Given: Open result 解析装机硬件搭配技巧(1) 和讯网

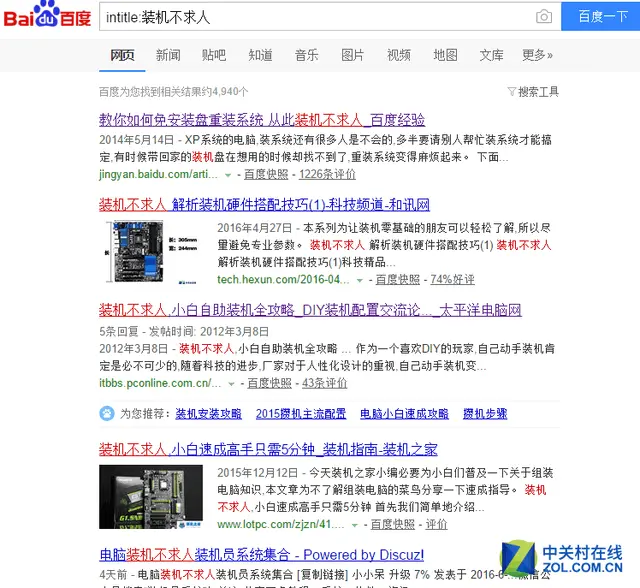Looking at the screenshot, I should (x=264, y=204).
